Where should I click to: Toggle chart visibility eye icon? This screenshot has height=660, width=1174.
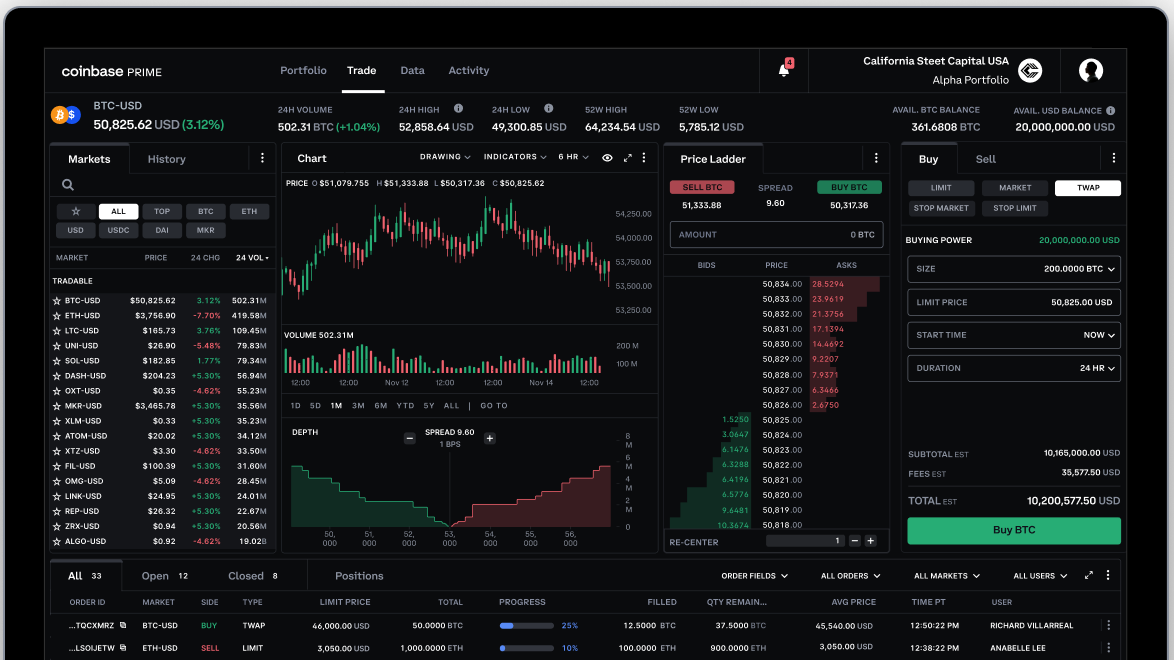607,158
